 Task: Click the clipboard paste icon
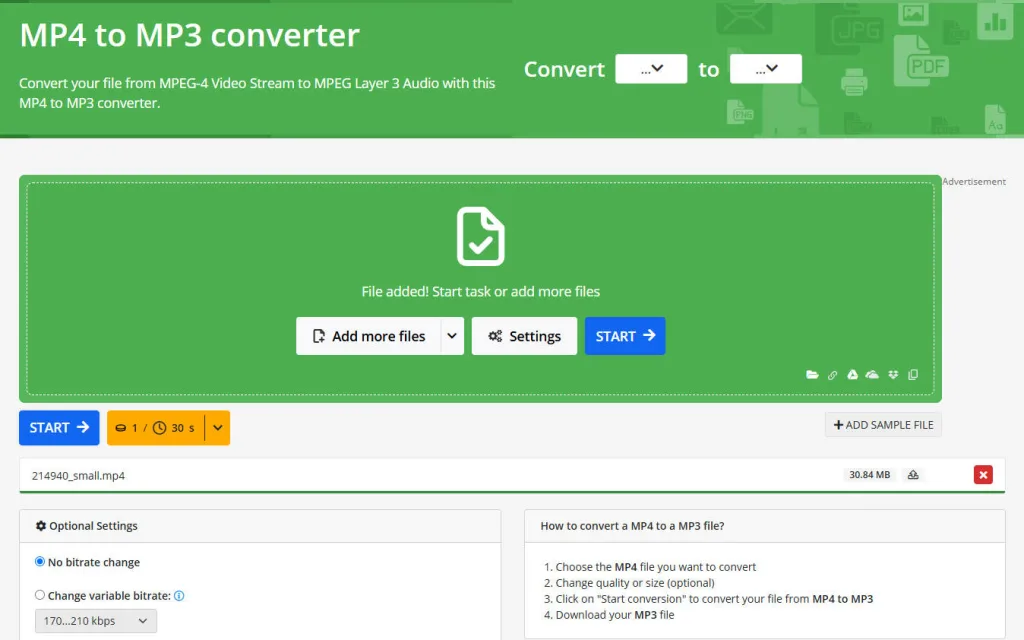point(912,374)
